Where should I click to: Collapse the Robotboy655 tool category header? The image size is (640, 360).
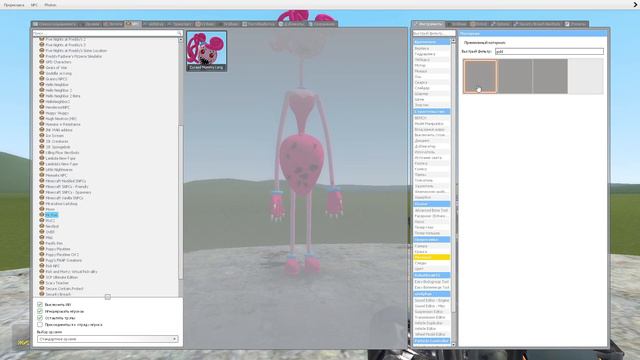(x=431, y=275)
